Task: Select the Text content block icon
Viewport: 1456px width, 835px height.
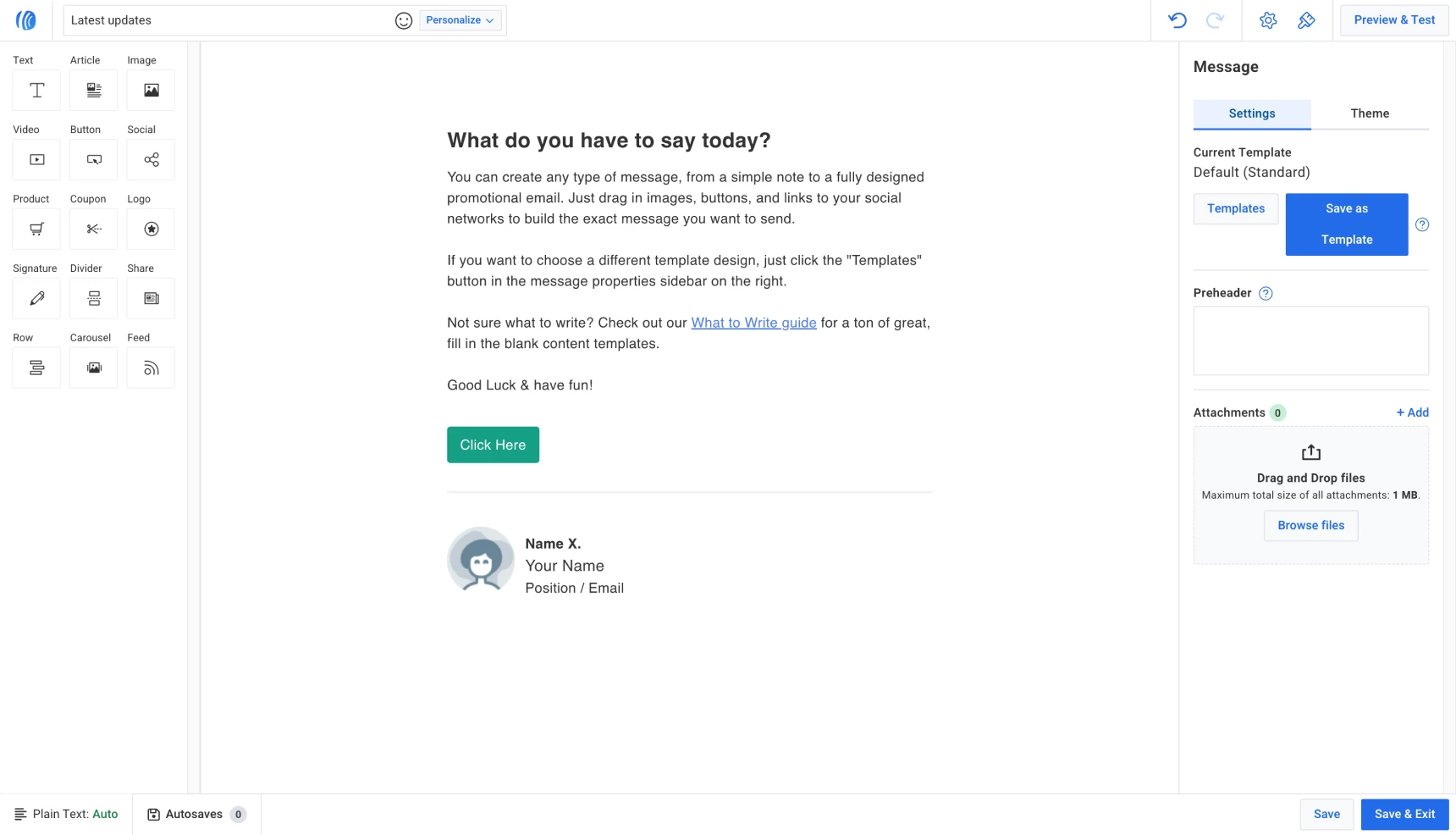Action: point(36,91)
